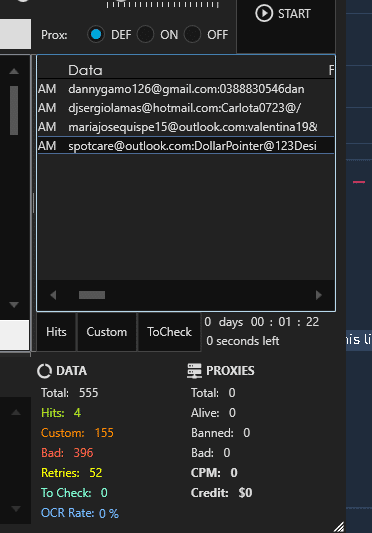372x533 pixels.
Task: Click the green 'Hits: 4' statistic
Action: click(x=61, y=413)
